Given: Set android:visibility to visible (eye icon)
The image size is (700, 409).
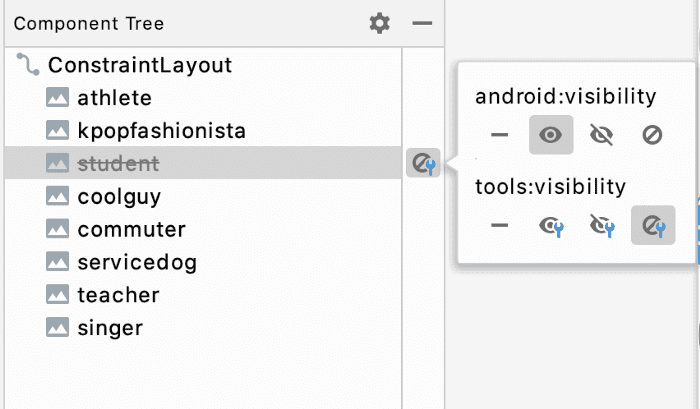Looking at the screenshot, I should (551, 135).
